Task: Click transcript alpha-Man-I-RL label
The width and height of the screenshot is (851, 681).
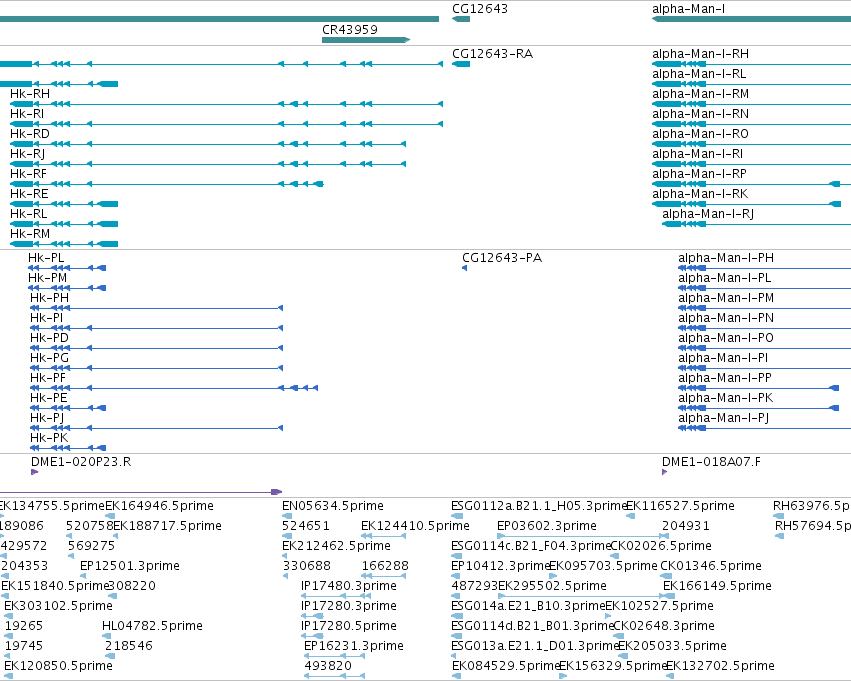Action: [698, 74]
